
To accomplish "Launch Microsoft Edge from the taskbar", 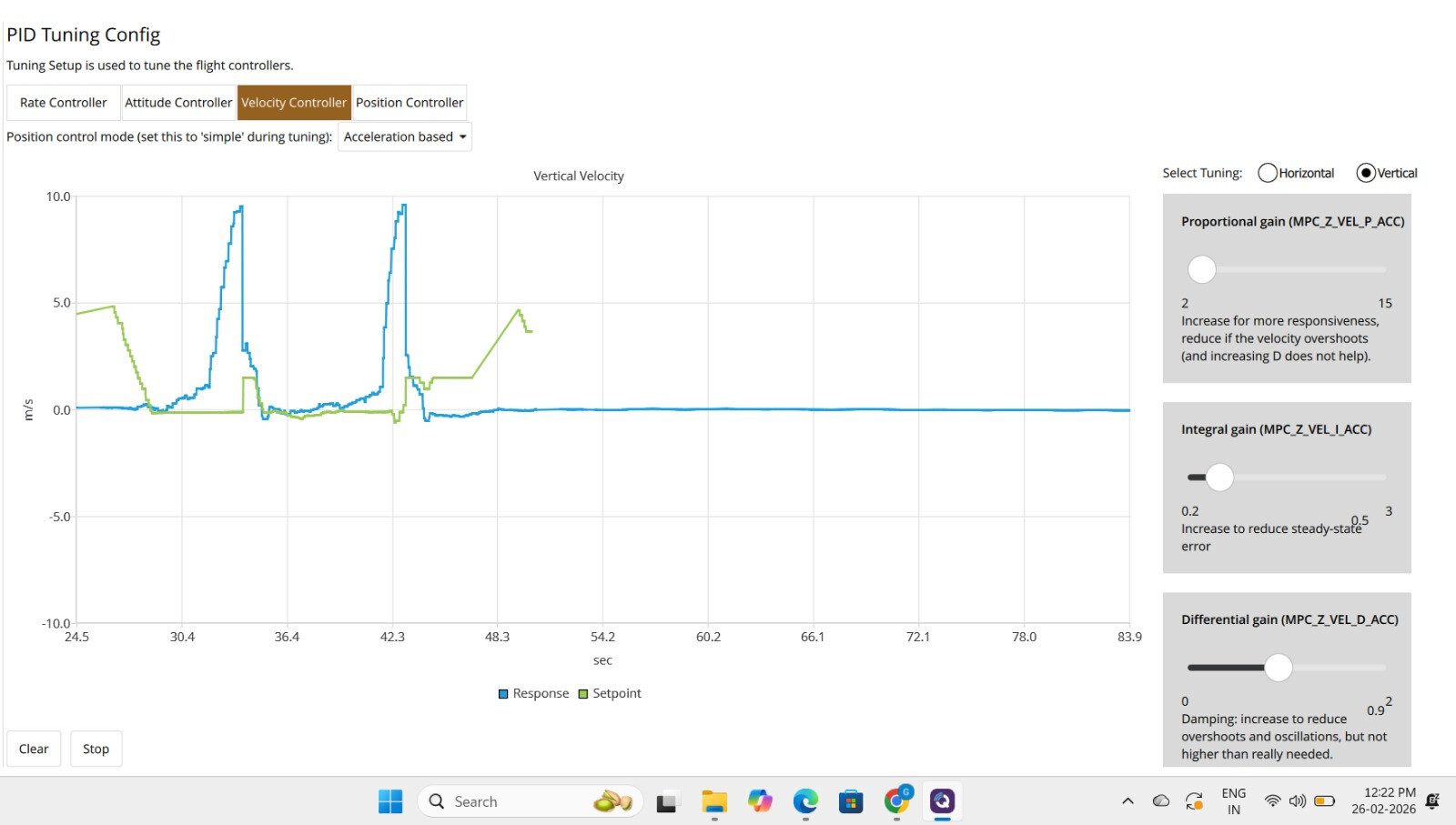I will pyautogui.click(x=805, y=801).
